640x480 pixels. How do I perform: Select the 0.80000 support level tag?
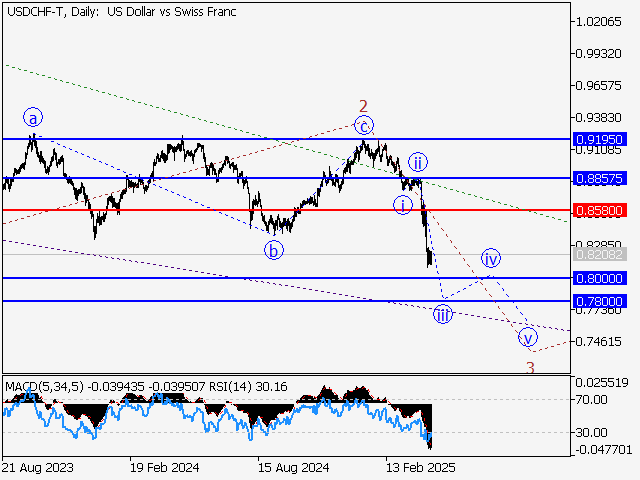coord(600,278)
